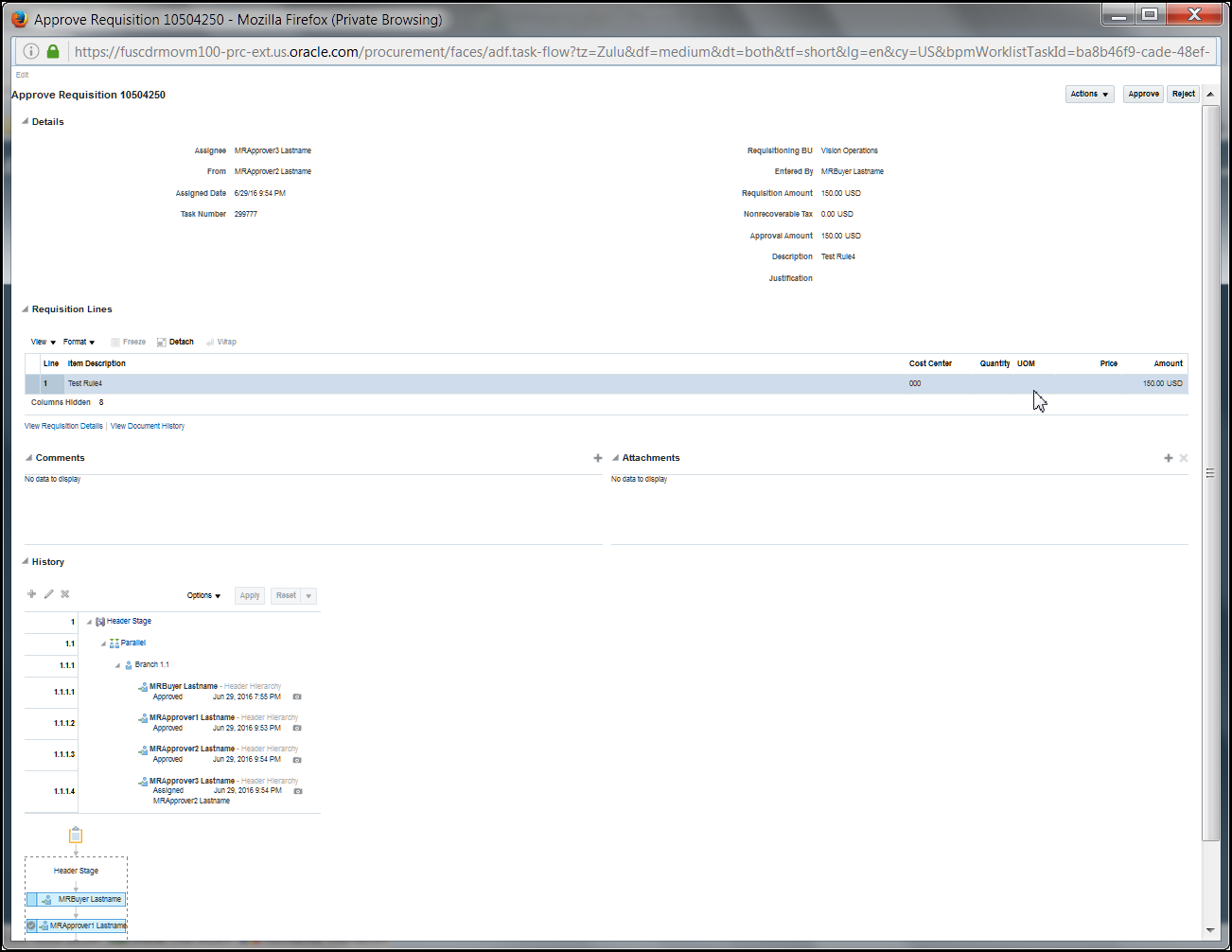This screenshot has height=952, width=1232.
Task: Click the Detach icon above Requisition Lines
Action: [x=174, y=342]
